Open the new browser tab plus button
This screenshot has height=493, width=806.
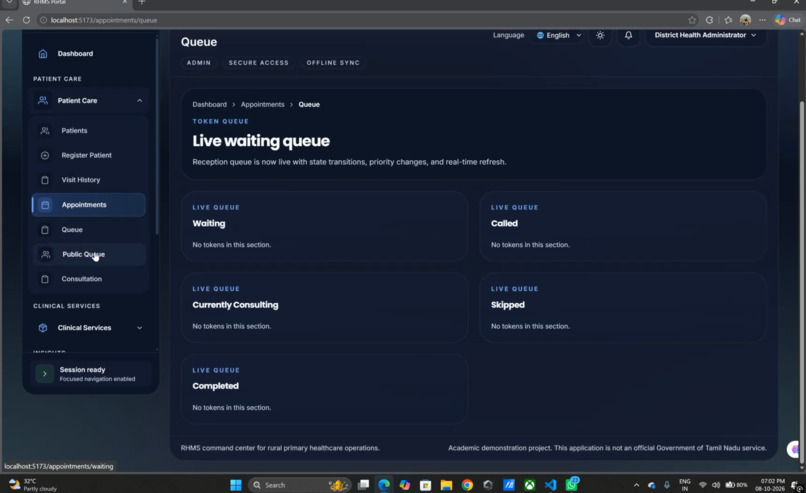[x=142, y=3]
